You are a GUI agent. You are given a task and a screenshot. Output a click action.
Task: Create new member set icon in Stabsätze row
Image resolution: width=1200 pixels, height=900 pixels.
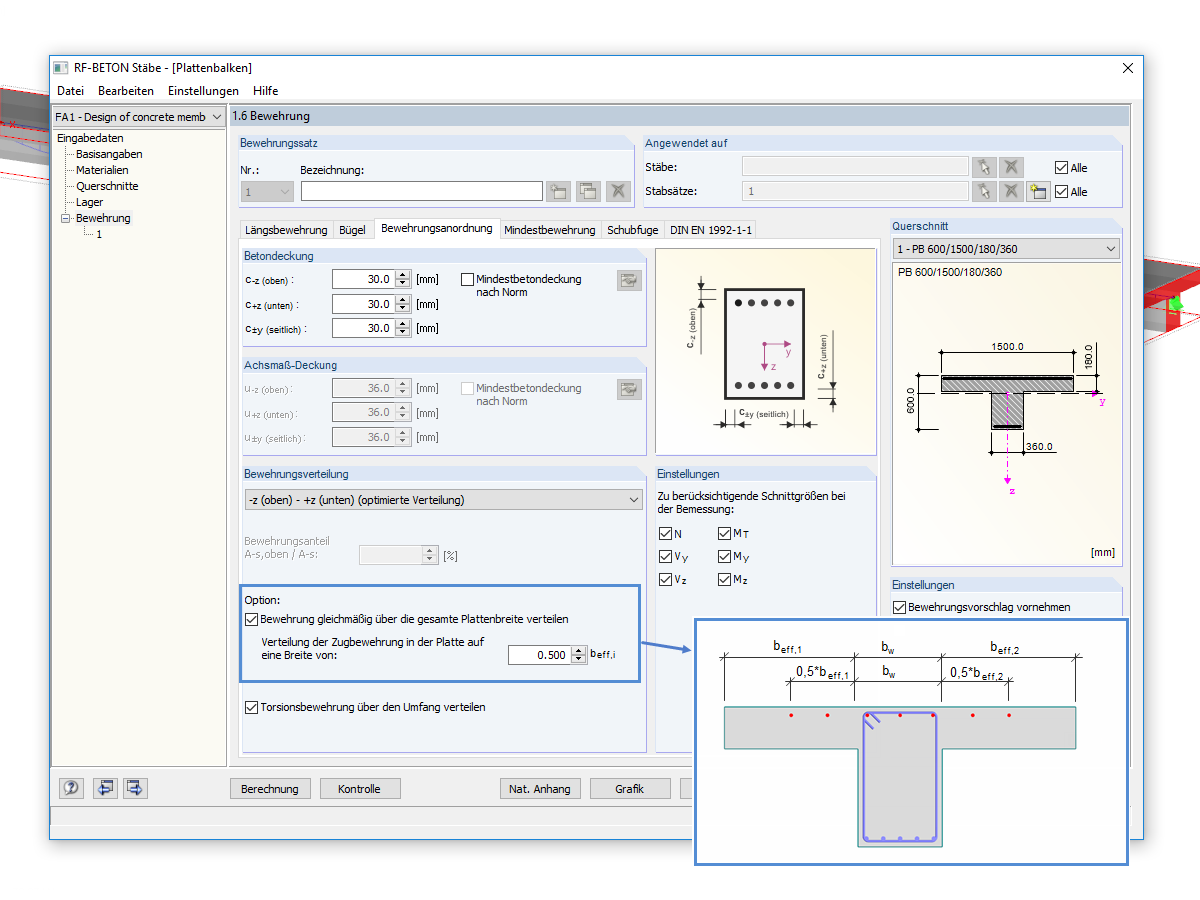click(1039, 191)
